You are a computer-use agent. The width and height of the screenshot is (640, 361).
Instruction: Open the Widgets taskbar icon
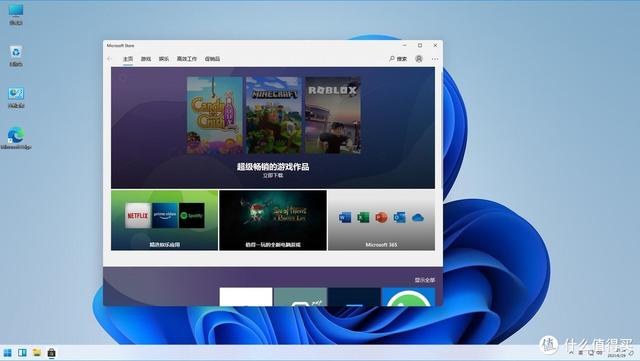22,352
